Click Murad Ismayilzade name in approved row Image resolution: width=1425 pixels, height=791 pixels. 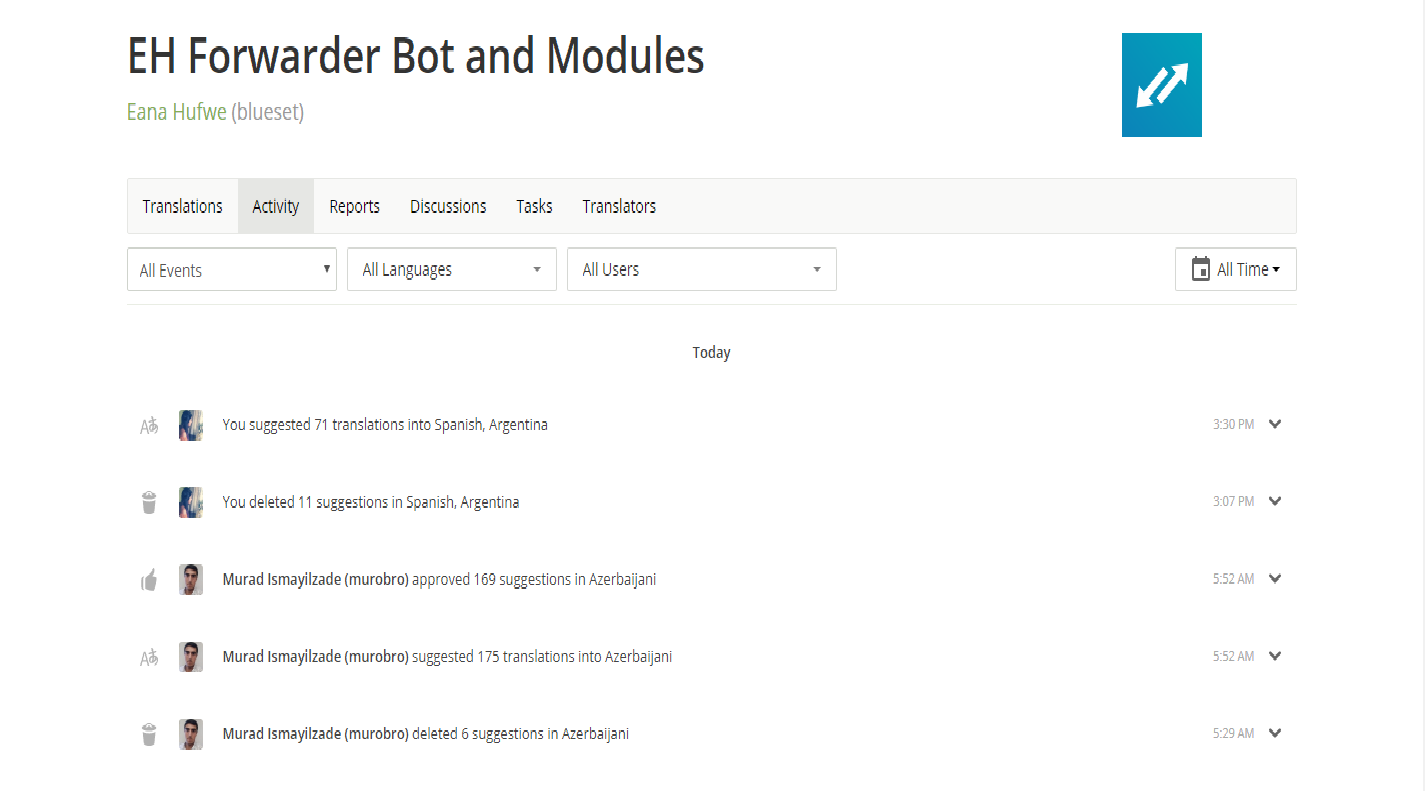[316, 579]
